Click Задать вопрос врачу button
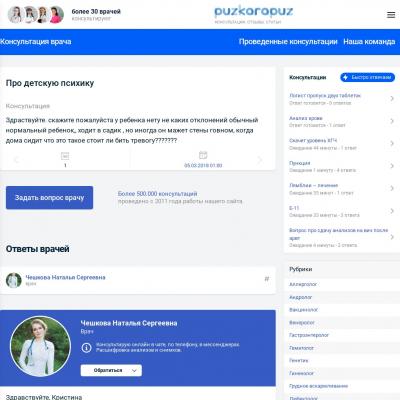This screenshot has width=400, height=400. 49,198
